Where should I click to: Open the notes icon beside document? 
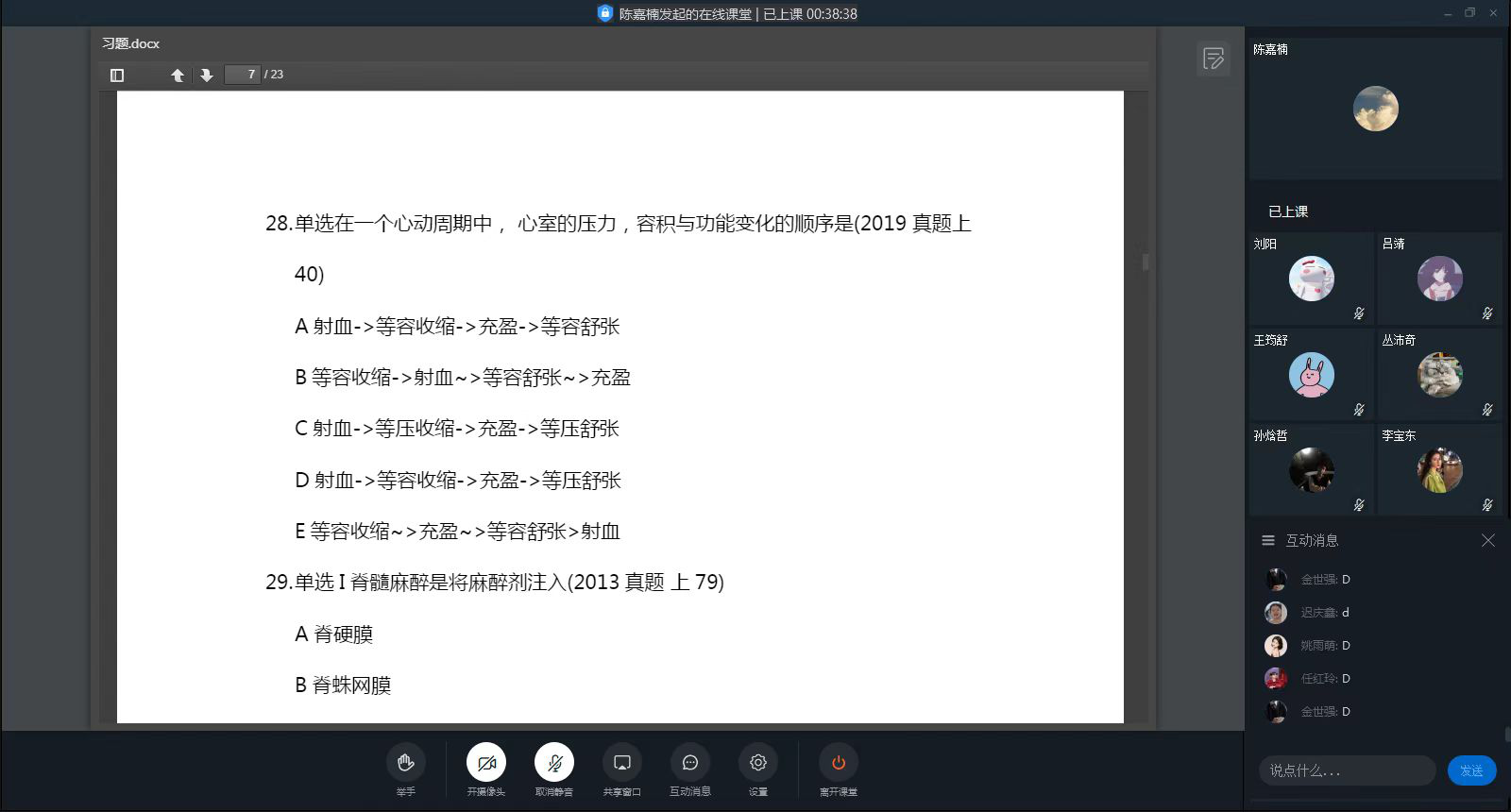pos(1214,59)
